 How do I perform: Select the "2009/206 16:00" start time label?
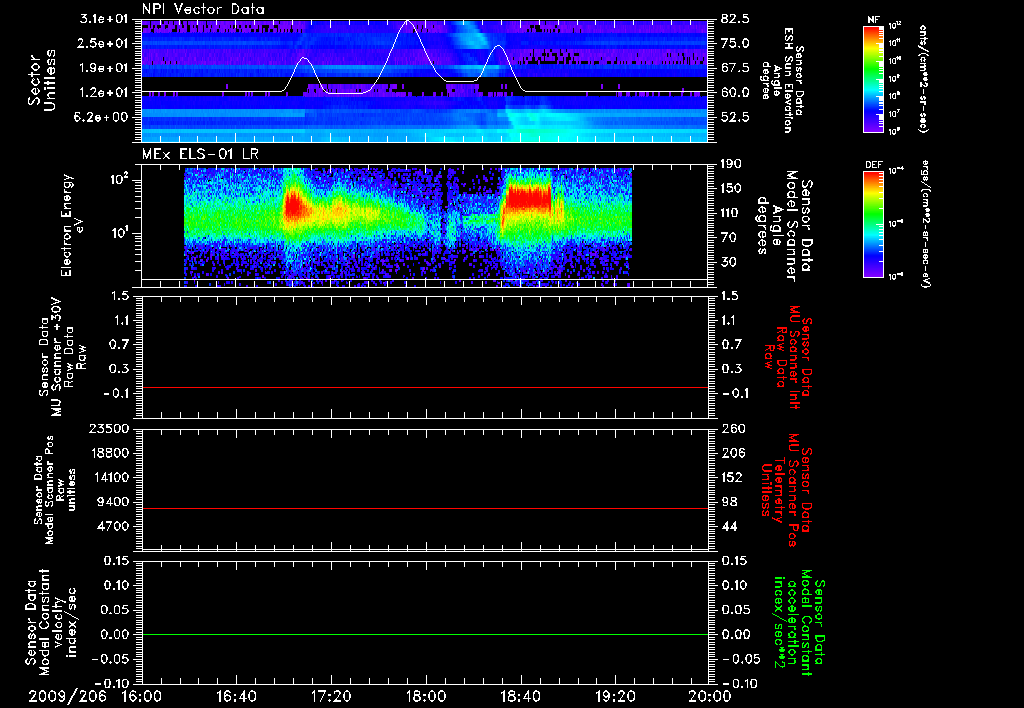(x=96, y=696)
